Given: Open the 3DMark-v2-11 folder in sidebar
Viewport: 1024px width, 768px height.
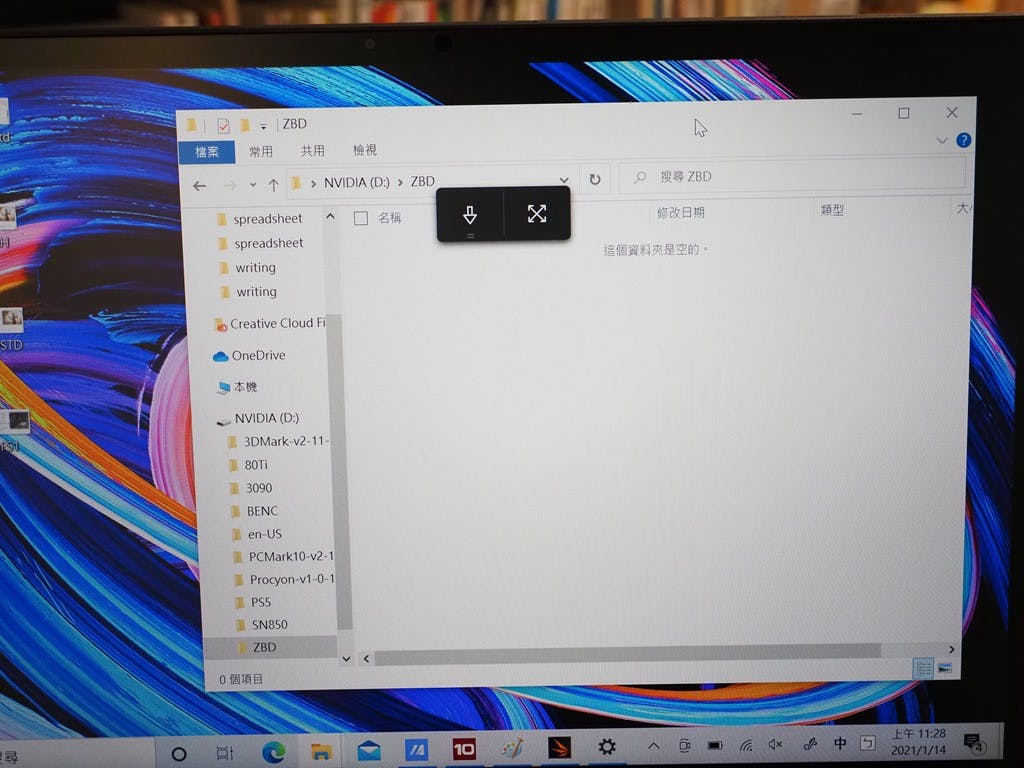Looking at the screenshot, I should (278, 441).
